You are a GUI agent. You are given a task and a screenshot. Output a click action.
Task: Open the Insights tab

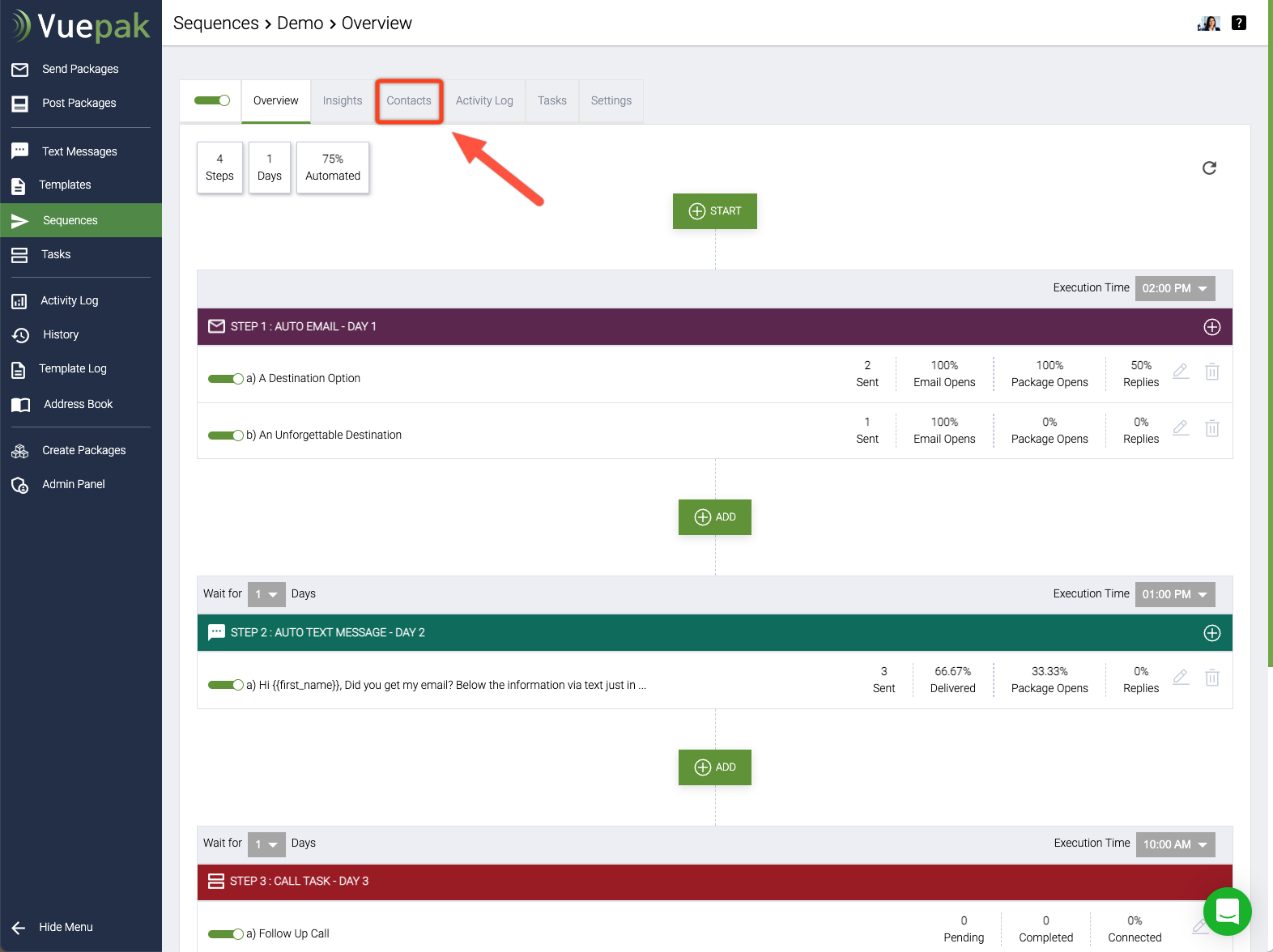(343, 101)
